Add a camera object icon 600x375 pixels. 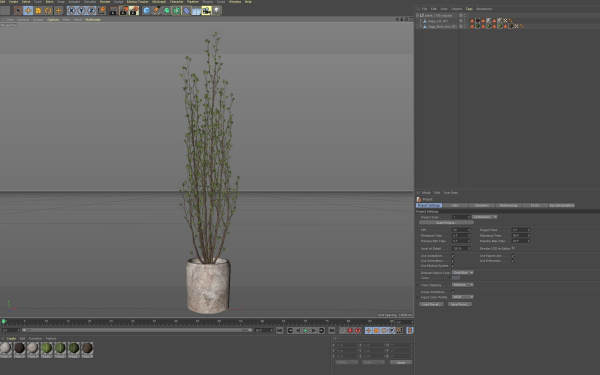pos(206,11)
